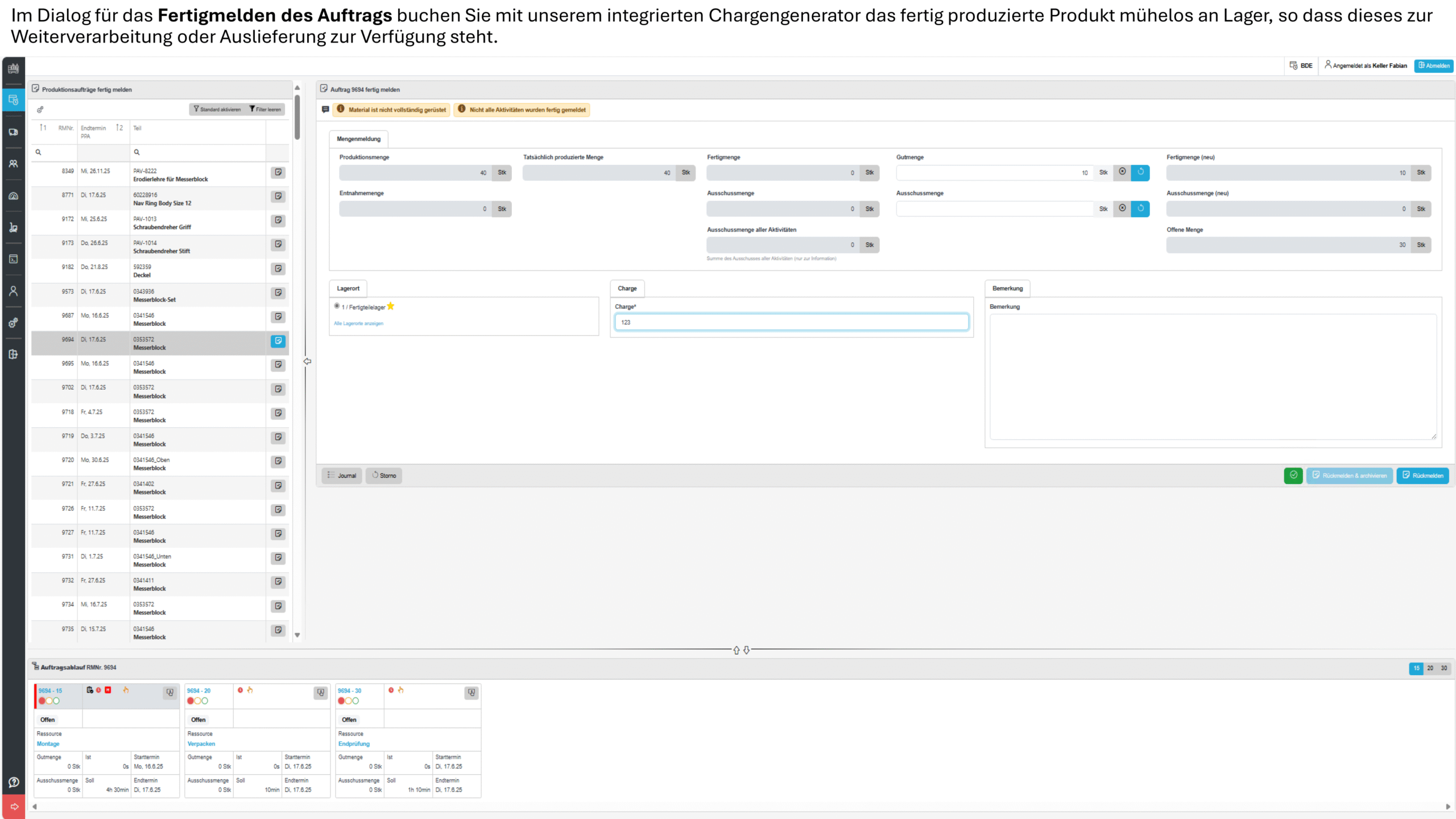Click the Alle Lagerorte anzeigen link

[x=358, y=324]
